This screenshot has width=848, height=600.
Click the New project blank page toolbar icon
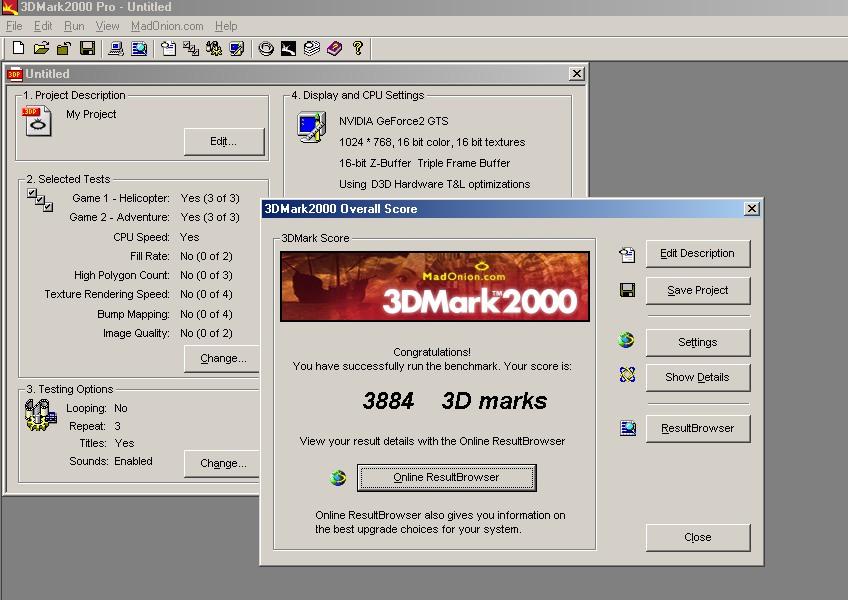[x=18, y=48]
